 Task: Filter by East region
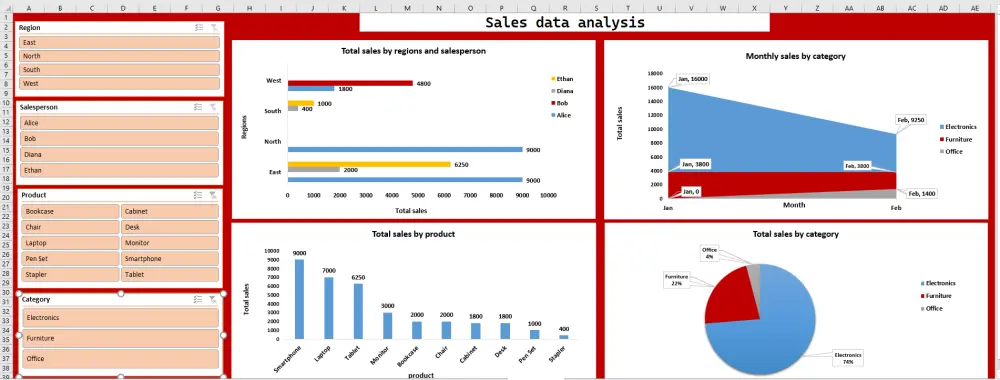(119, 42)
